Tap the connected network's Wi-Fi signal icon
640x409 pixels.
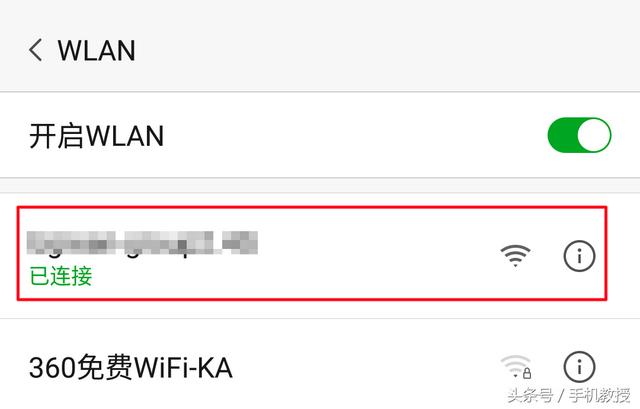pos(516,256)
